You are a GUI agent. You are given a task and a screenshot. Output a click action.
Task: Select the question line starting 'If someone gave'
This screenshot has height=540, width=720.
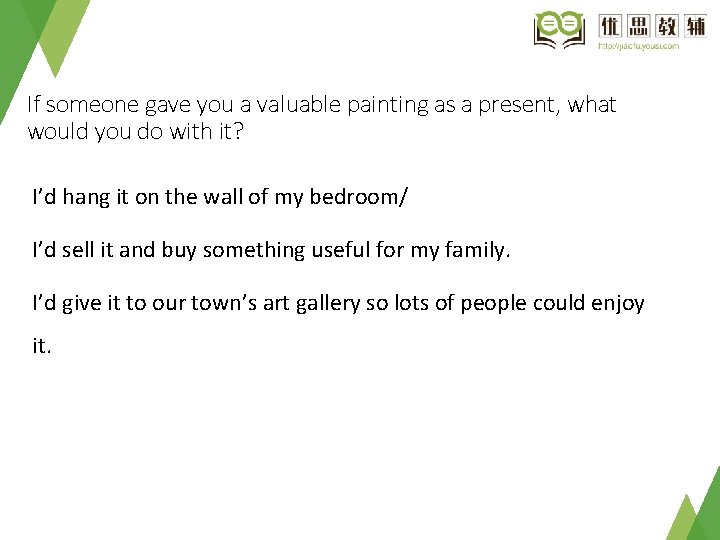(x=321, y=105)
